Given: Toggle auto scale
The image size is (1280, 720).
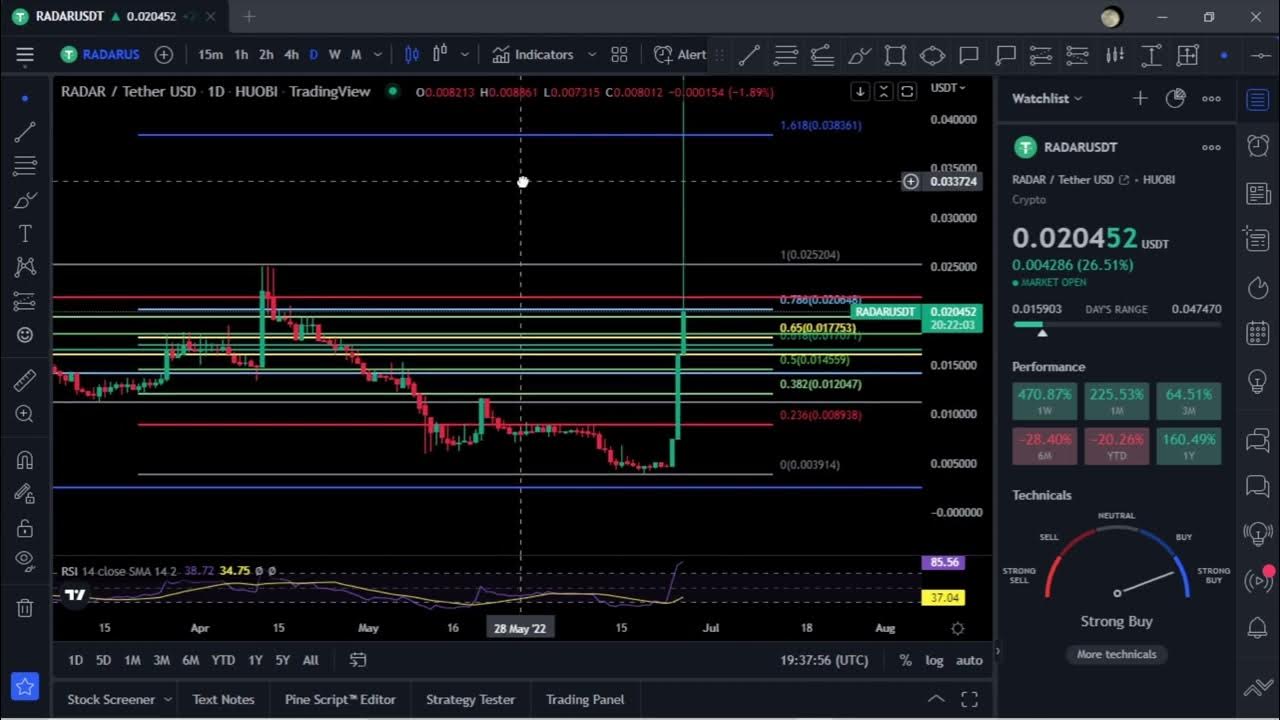Looking at the screenshot, I should pyautogui.click(x=969, y=660).
